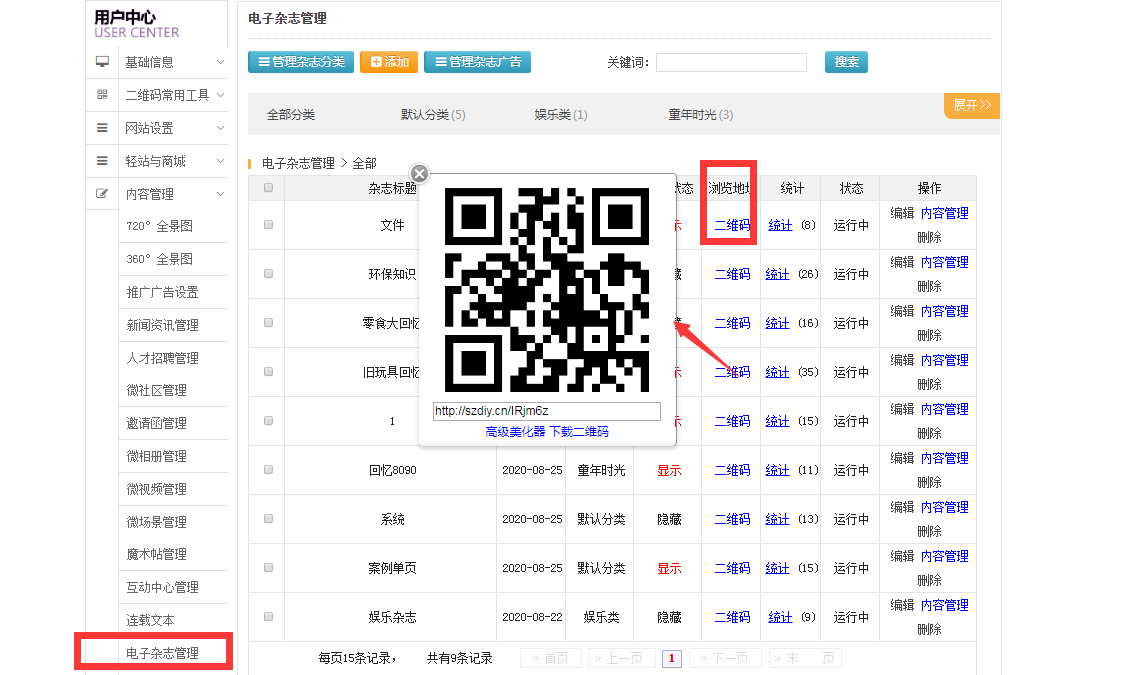
Task: Click the list icon beside 网站设置
Action: (102, 128)
